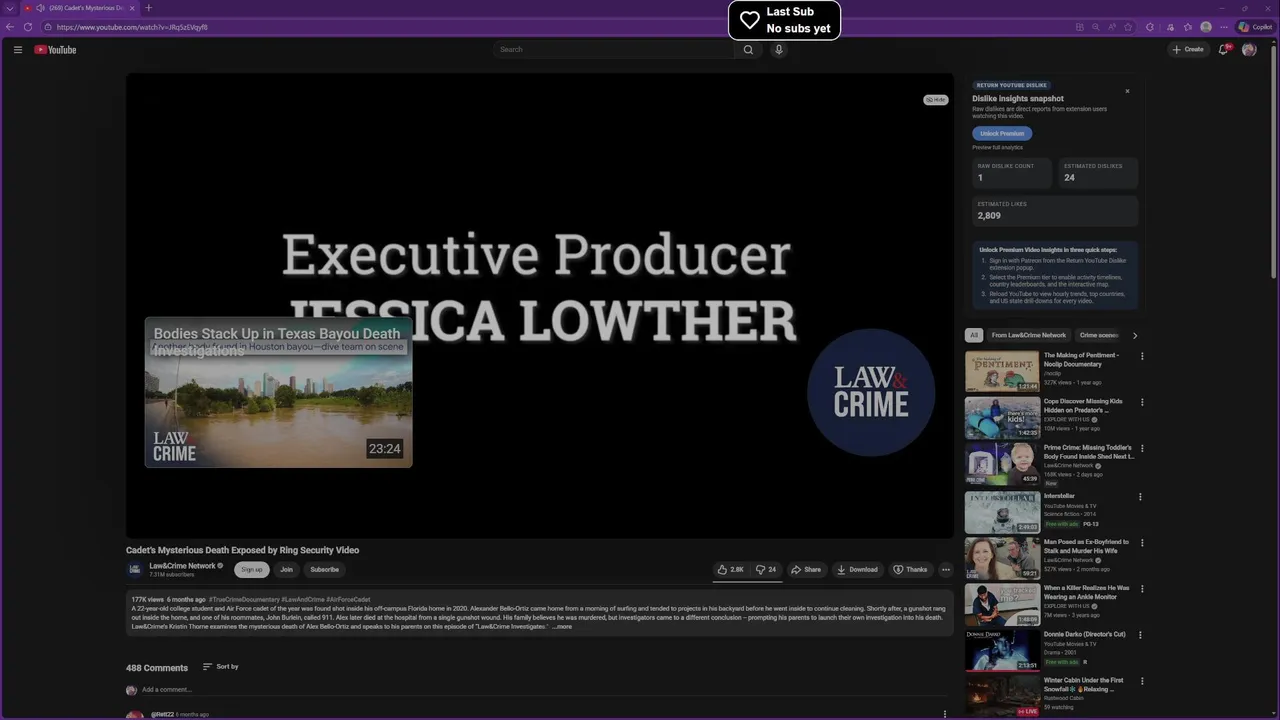Dislike the video with thumbs down
1280x720 pixels.
[766, 570]
